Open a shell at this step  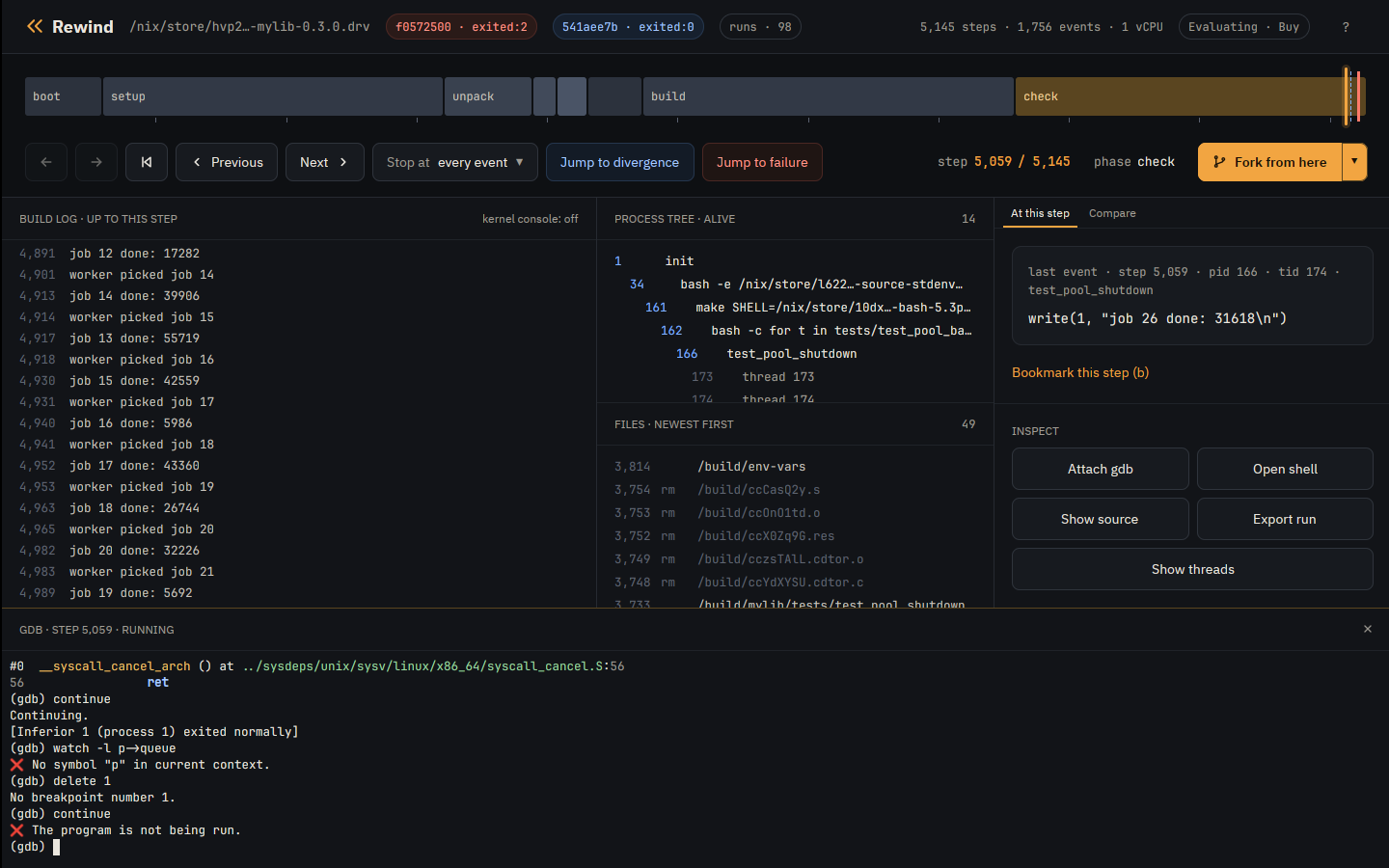click(x=1285, y=469)
